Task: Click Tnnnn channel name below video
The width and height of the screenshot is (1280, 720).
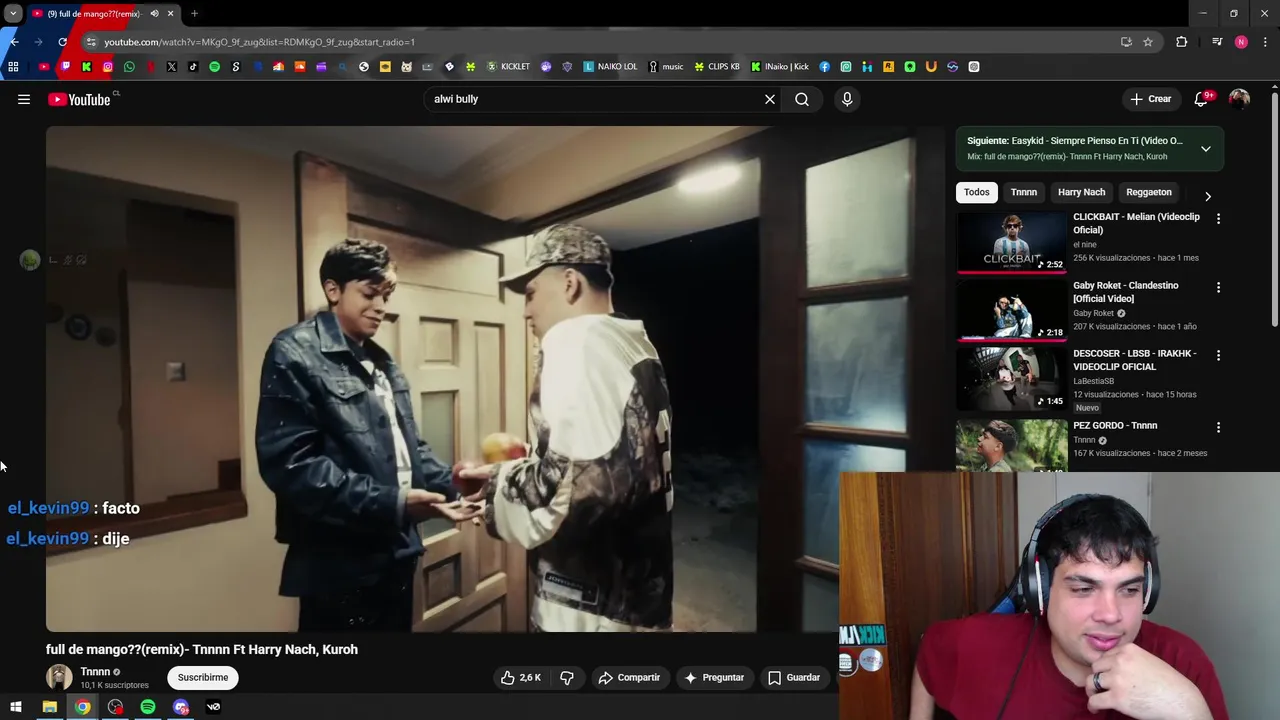Action: click(95, 672)
